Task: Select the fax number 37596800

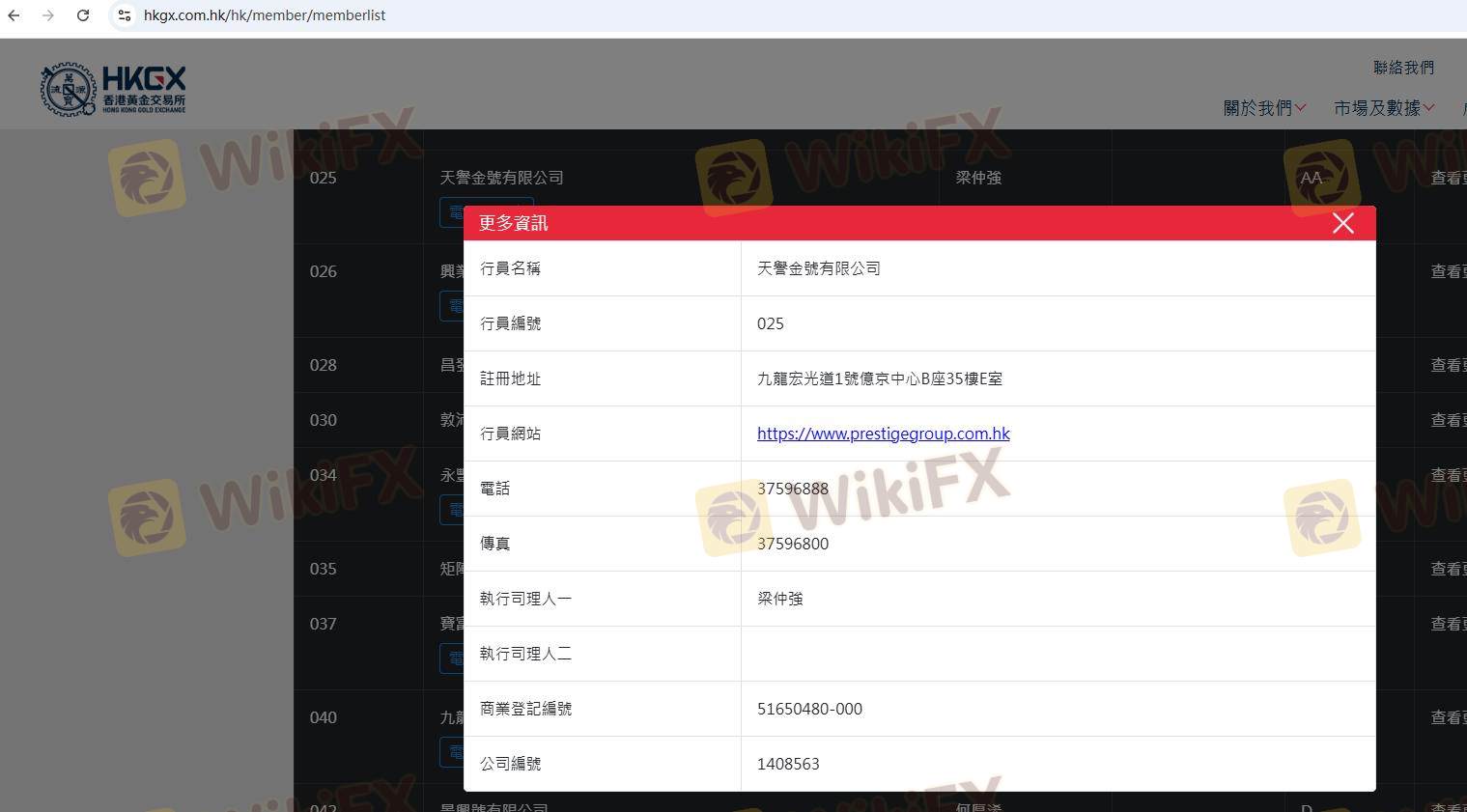Action: point(793,544)
